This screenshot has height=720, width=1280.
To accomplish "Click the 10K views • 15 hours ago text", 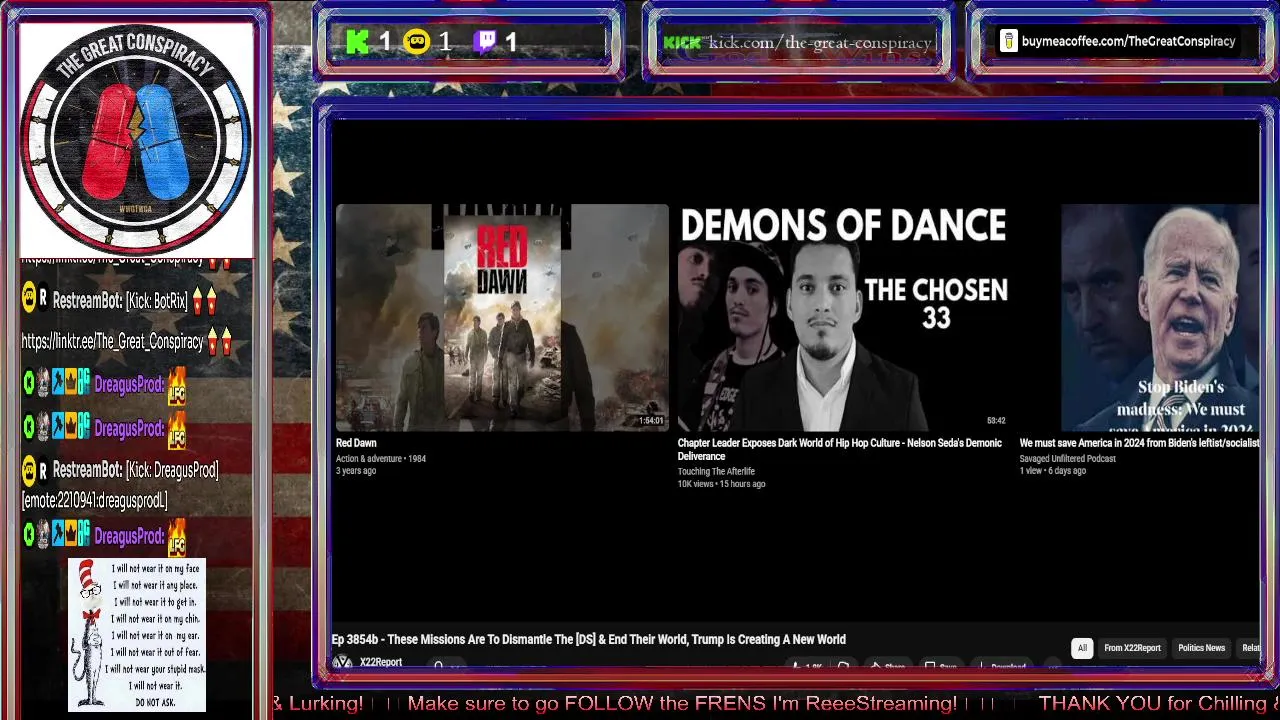I will pyautogui.click(x=721, y=484).
